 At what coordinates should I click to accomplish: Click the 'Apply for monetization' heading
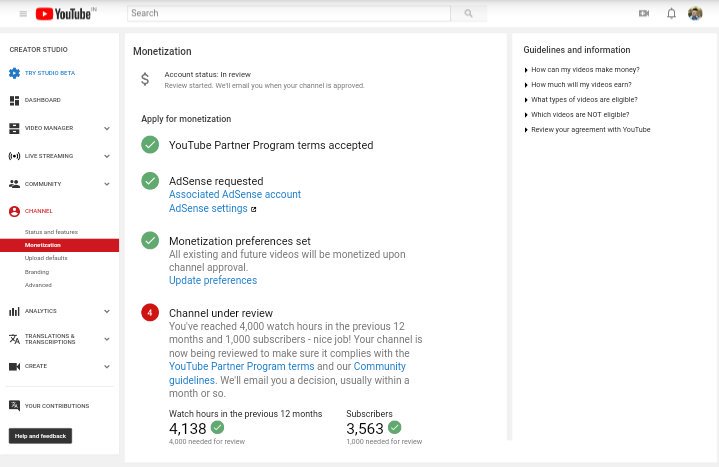click(x=186, y=119)
